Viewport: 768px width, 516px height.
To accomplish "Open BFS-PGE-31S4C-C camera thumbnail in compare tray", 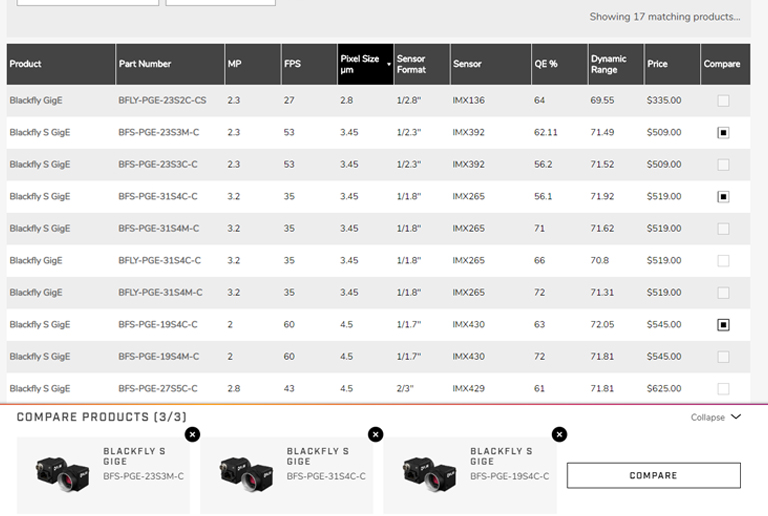I will (x=246, y=473).
